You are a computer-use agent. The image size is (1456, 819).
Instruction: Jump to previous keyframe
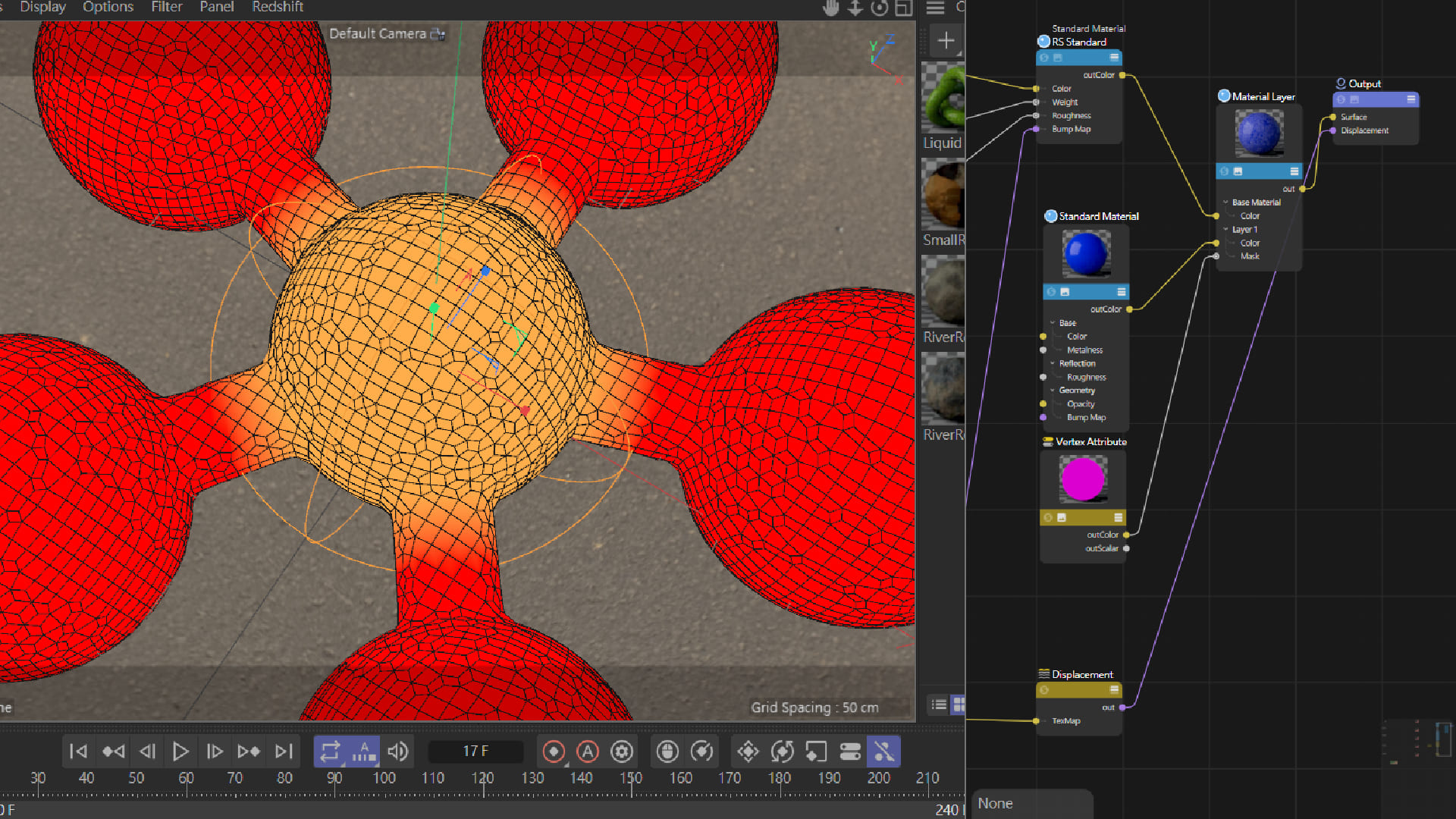point(113,752)
